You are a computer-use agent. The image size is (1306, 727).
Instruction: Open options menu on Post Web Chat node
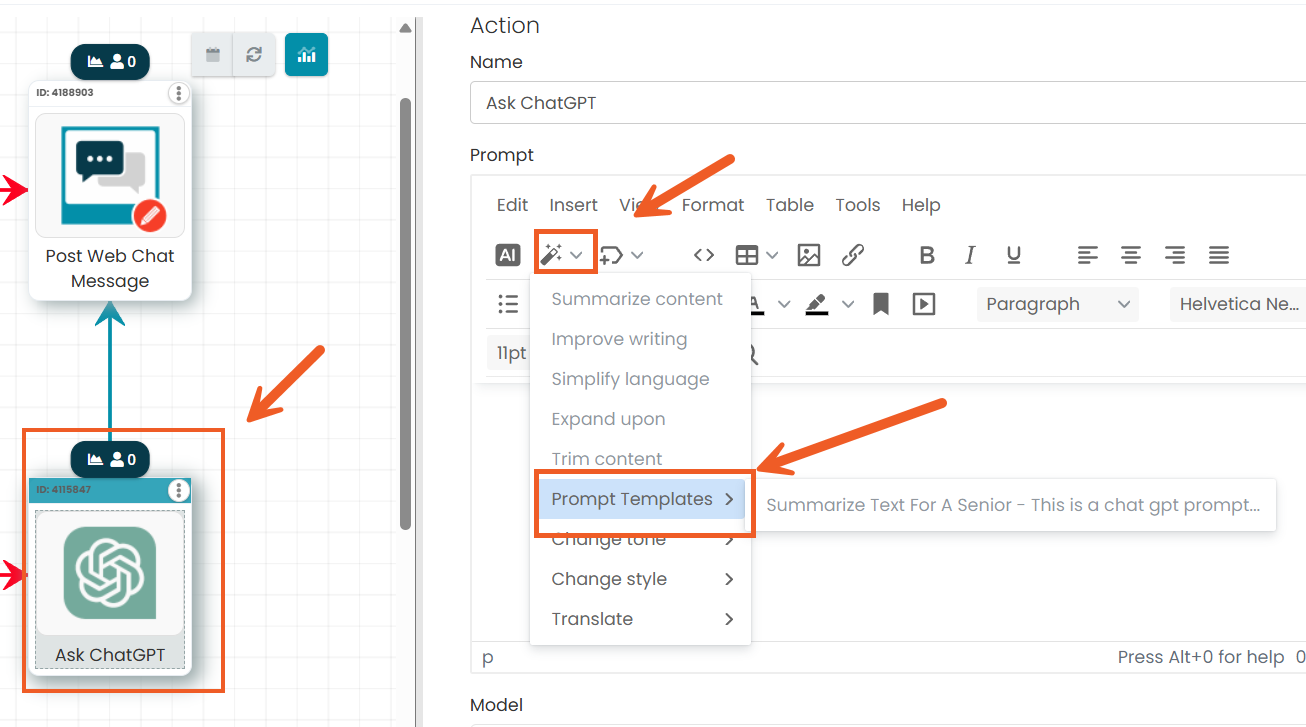click(x=178, y=93)
